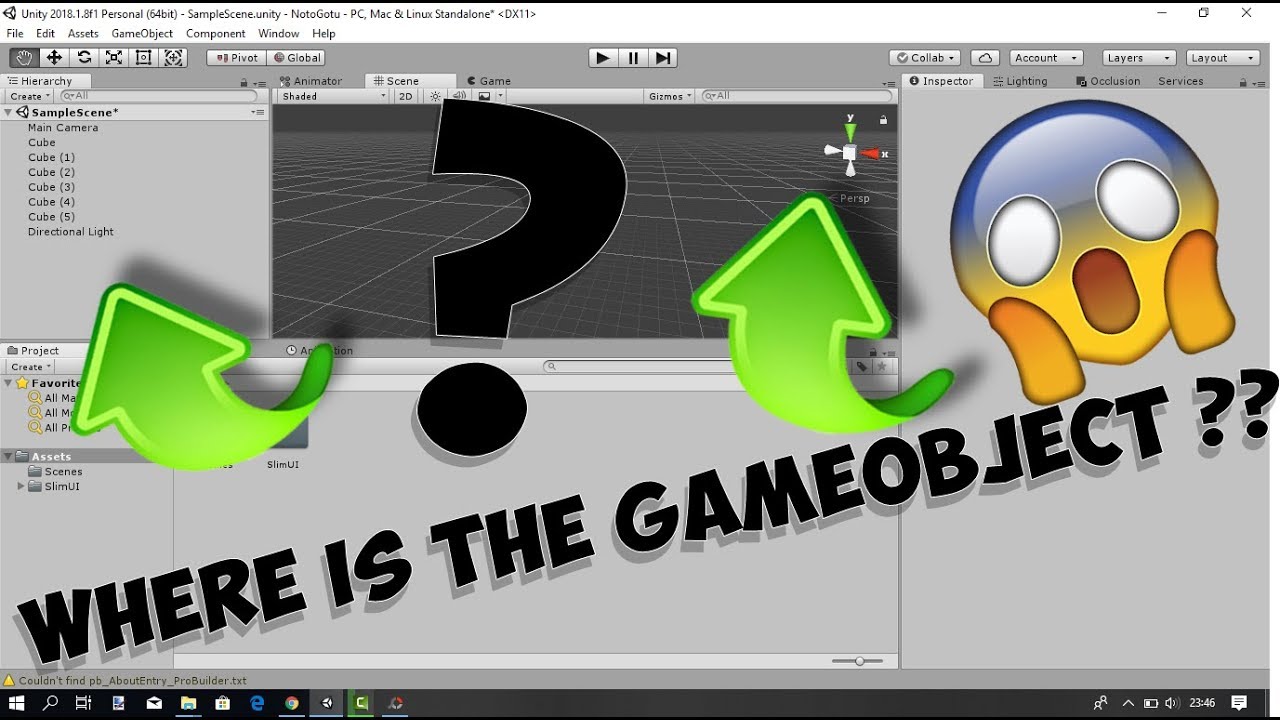Viewport: 1280px width, 720px height.
Task: Open the Layout dropdown
Action: coord(1223,58)
